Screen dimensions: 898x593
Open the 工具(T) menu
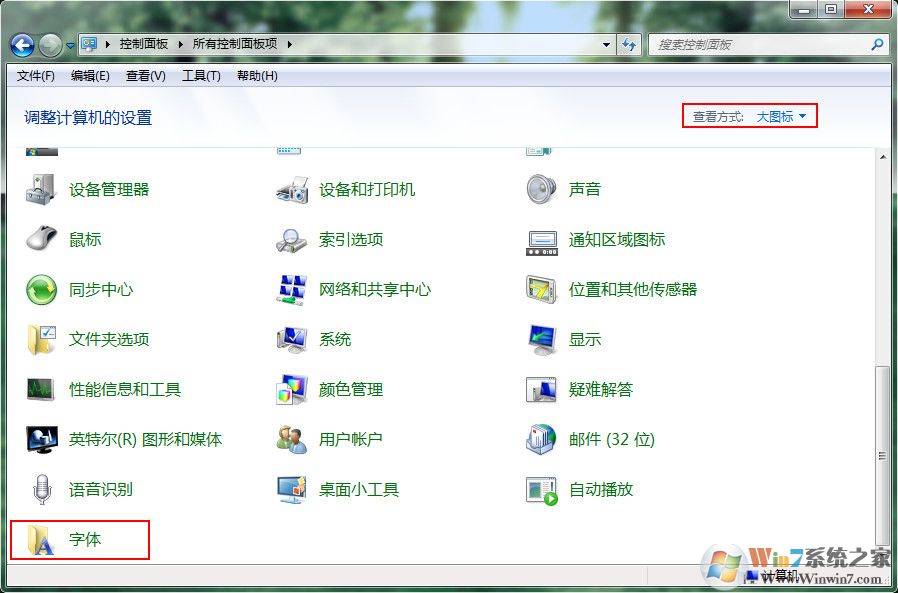201,76
